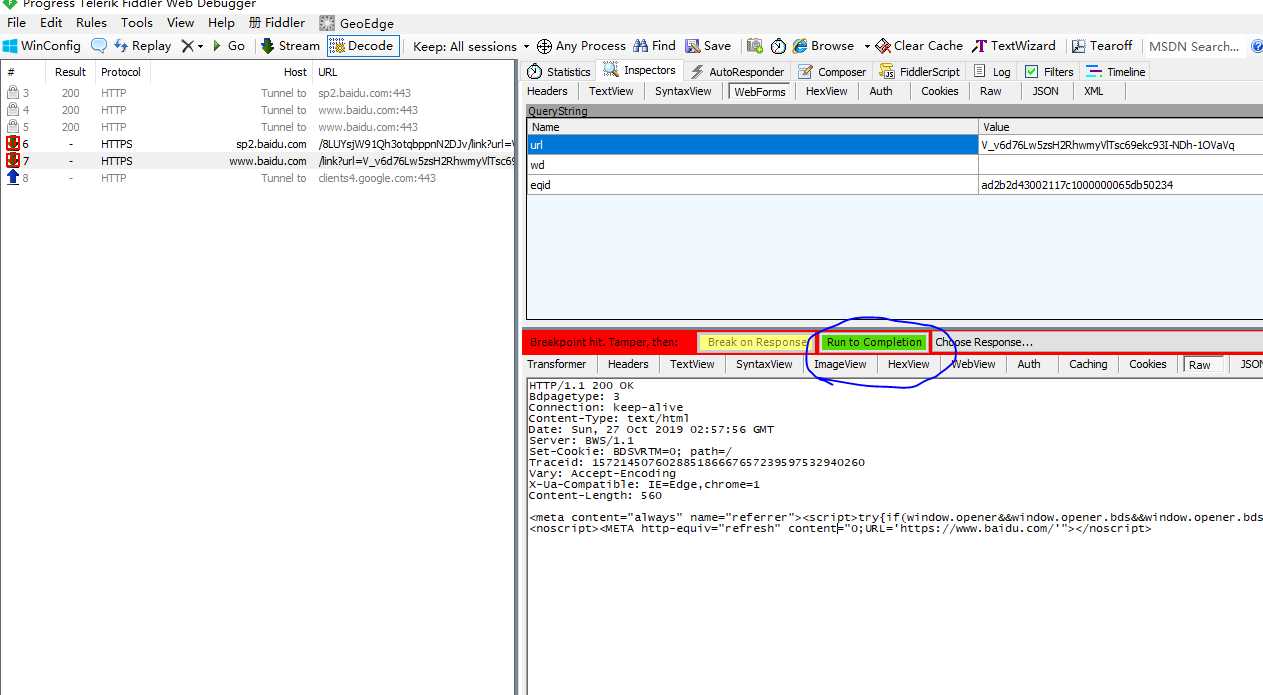Screen dimensions: 1263x695
Task: Select response ImageView tab
Action: tap(840, 364)
